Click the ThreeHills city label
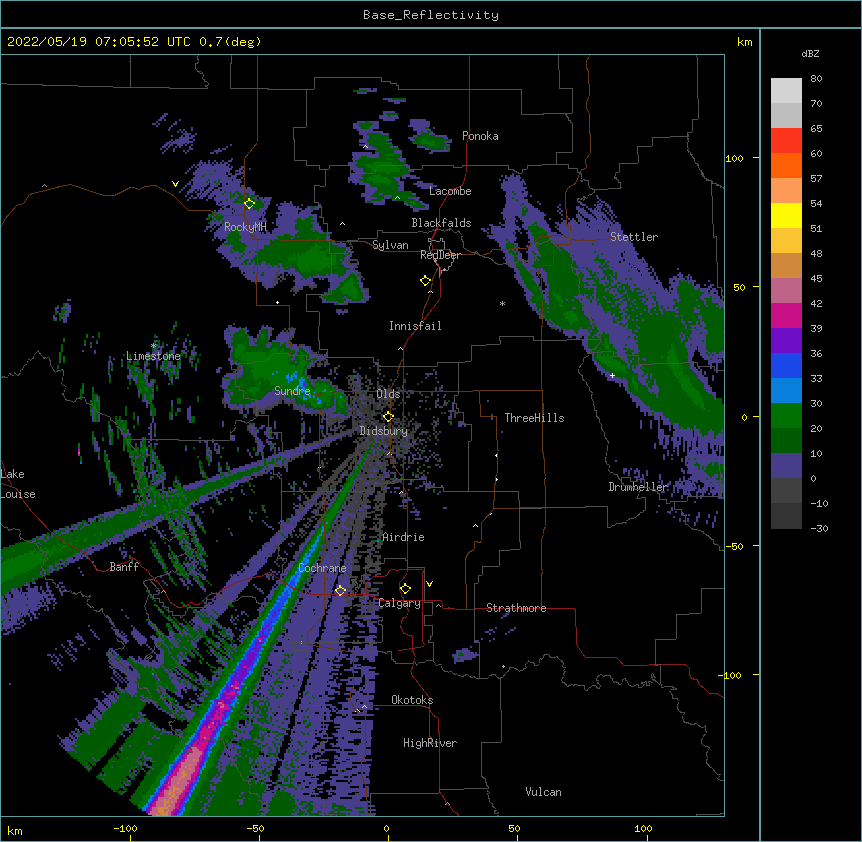Viewport: 862px width, 842px height. (x=534, y=418)
